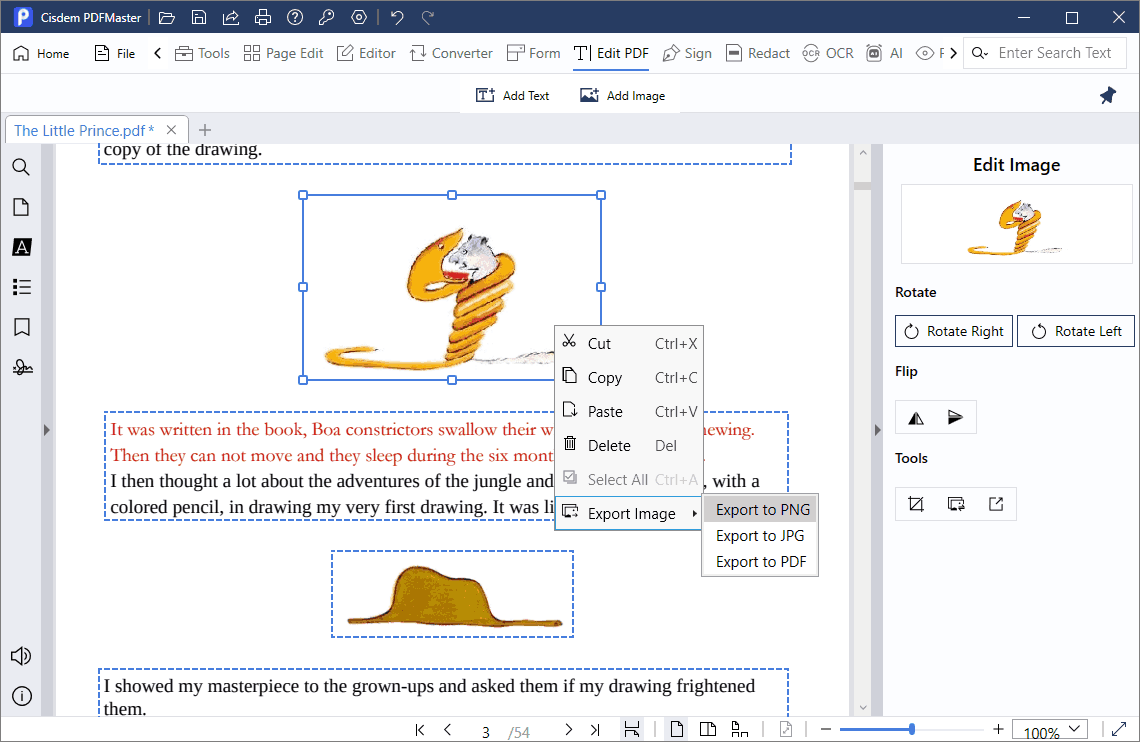
Task: Redo the last action
Action: (428, 17)
